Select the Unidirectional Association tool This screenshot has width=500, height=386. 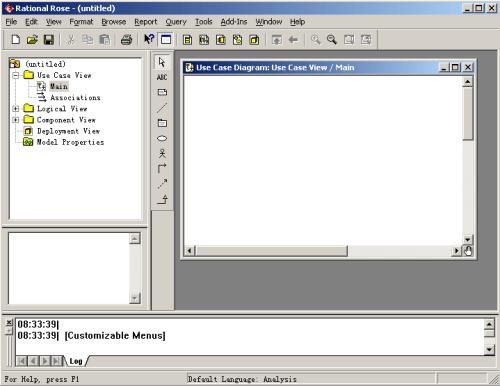162,169
